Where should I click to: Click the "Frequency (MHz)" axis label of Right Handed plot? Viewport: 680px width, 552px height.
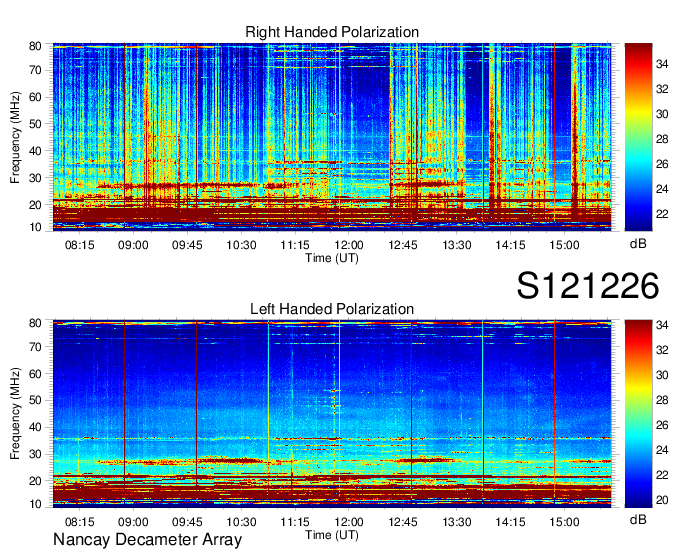click(15, 137)
